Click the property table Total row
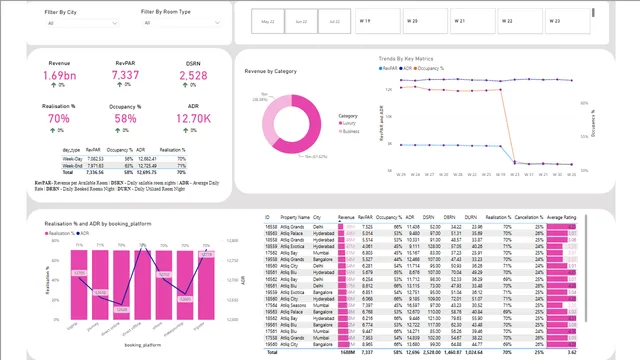This screenshot has height=360, width=640. point(420,352)
